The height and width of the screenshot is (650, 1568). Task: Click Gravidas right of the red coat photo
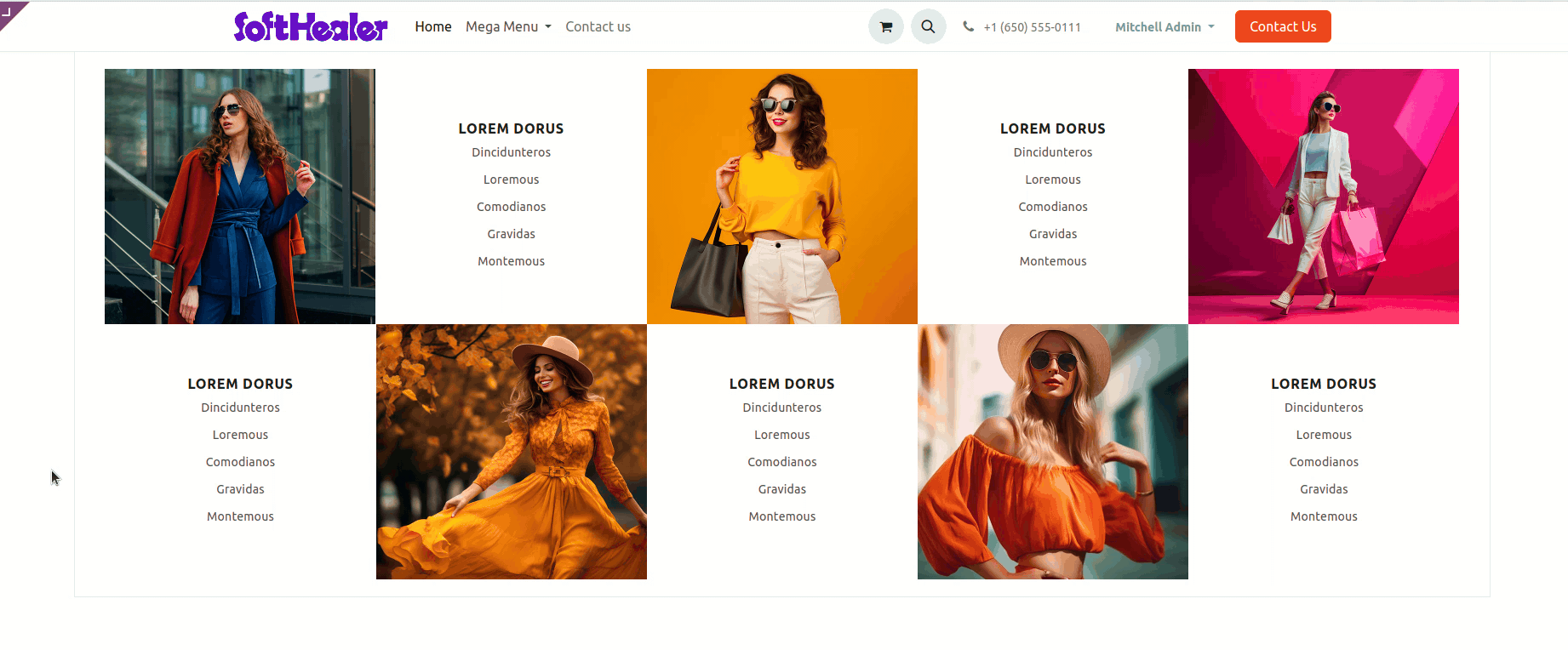tap(512, 234)
